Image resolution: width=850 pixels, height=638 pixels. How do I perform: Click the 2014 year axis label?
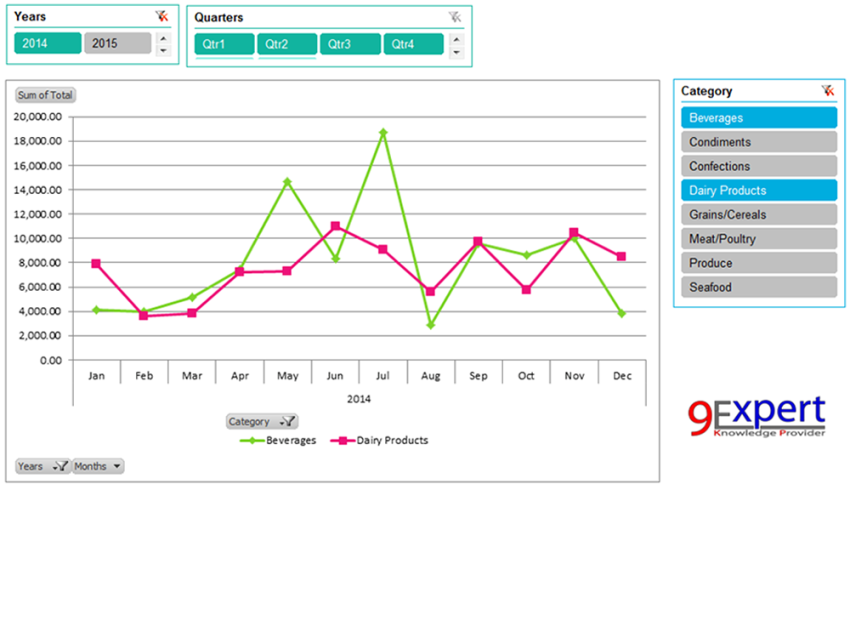click(x=359, y=399)
